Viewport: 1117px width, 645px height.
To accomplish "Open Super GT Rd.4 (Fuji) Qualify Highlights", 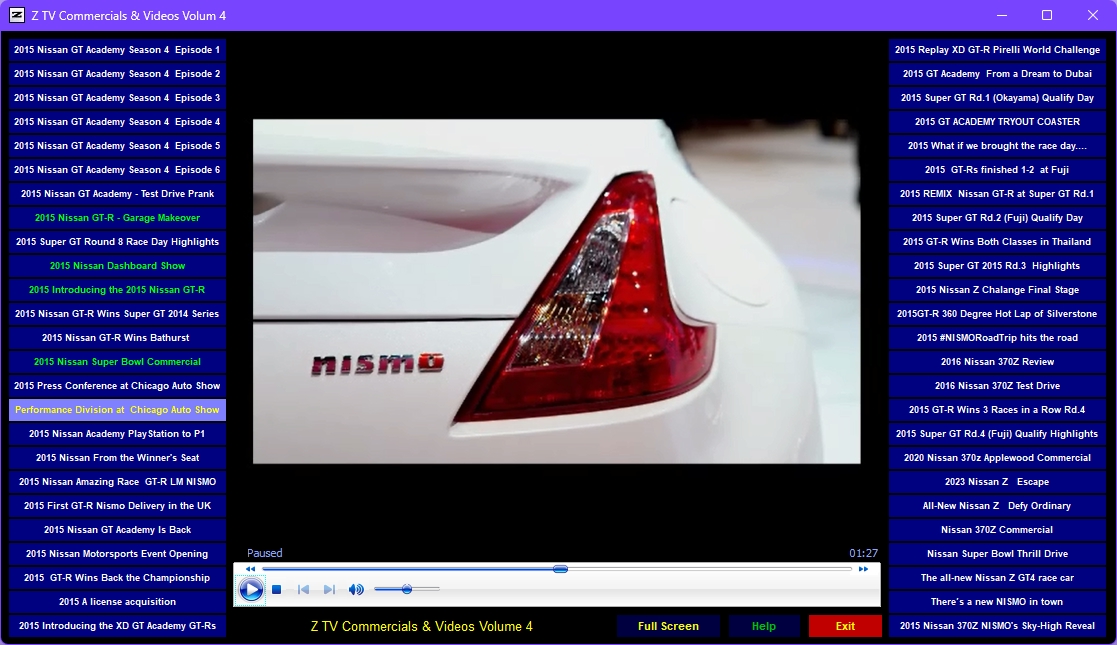I will tap(997, 433).
